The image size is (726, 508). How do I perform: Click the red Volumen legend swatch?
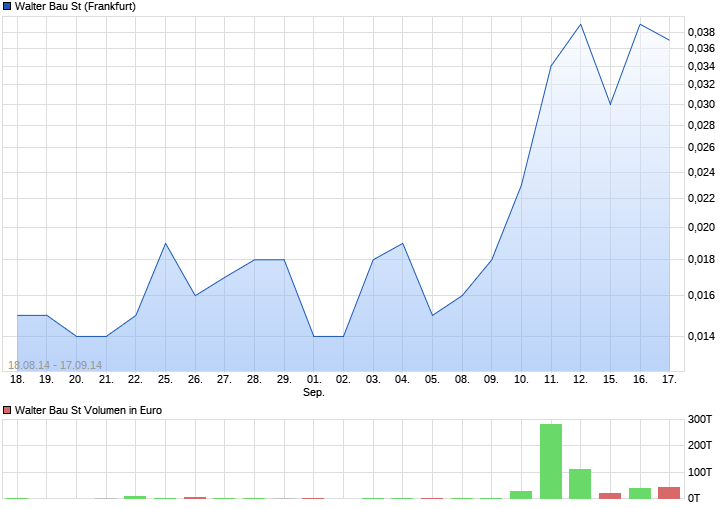[7, 410]
